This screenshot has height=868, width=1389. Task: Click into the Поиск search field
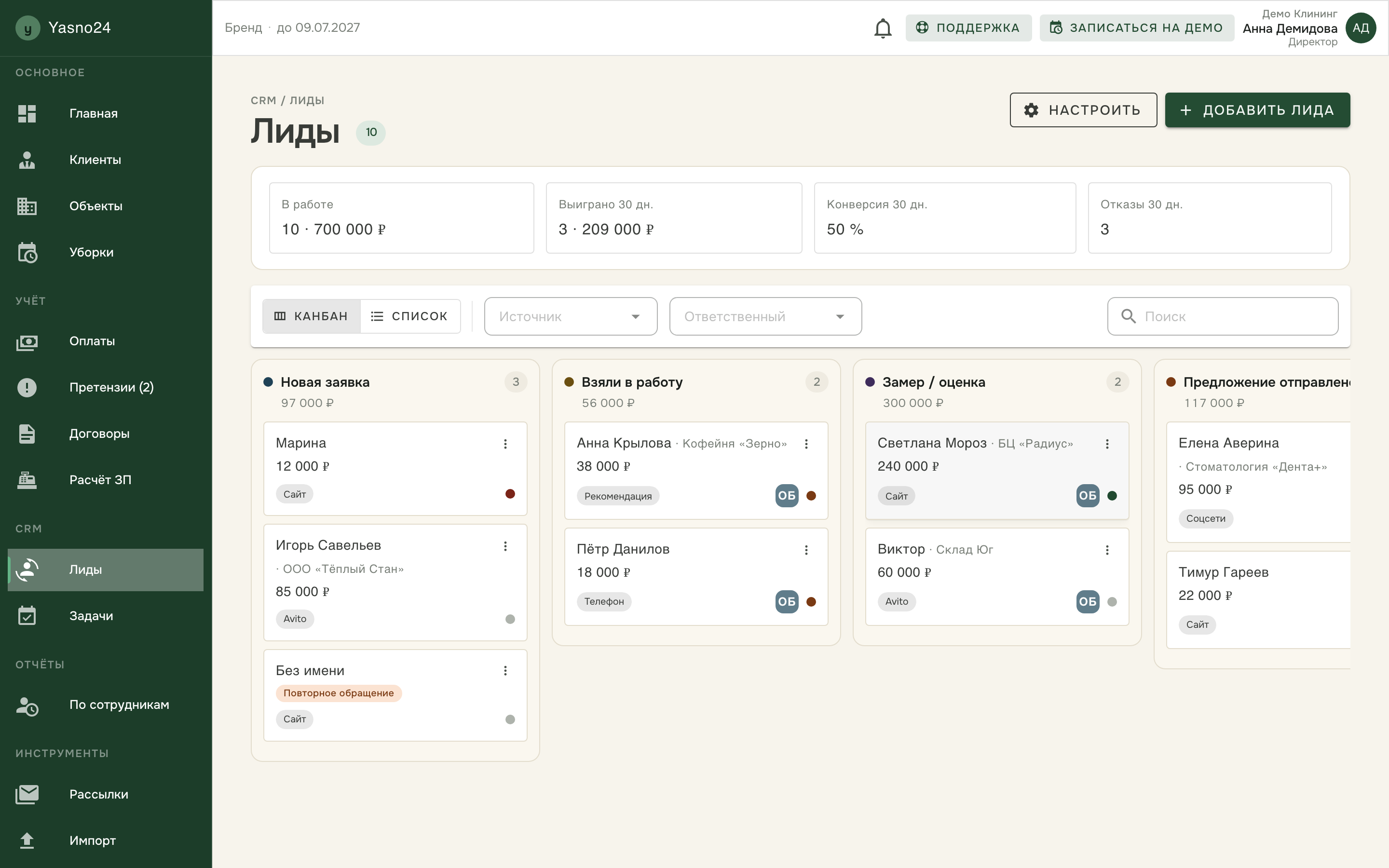click(1223, 316)
